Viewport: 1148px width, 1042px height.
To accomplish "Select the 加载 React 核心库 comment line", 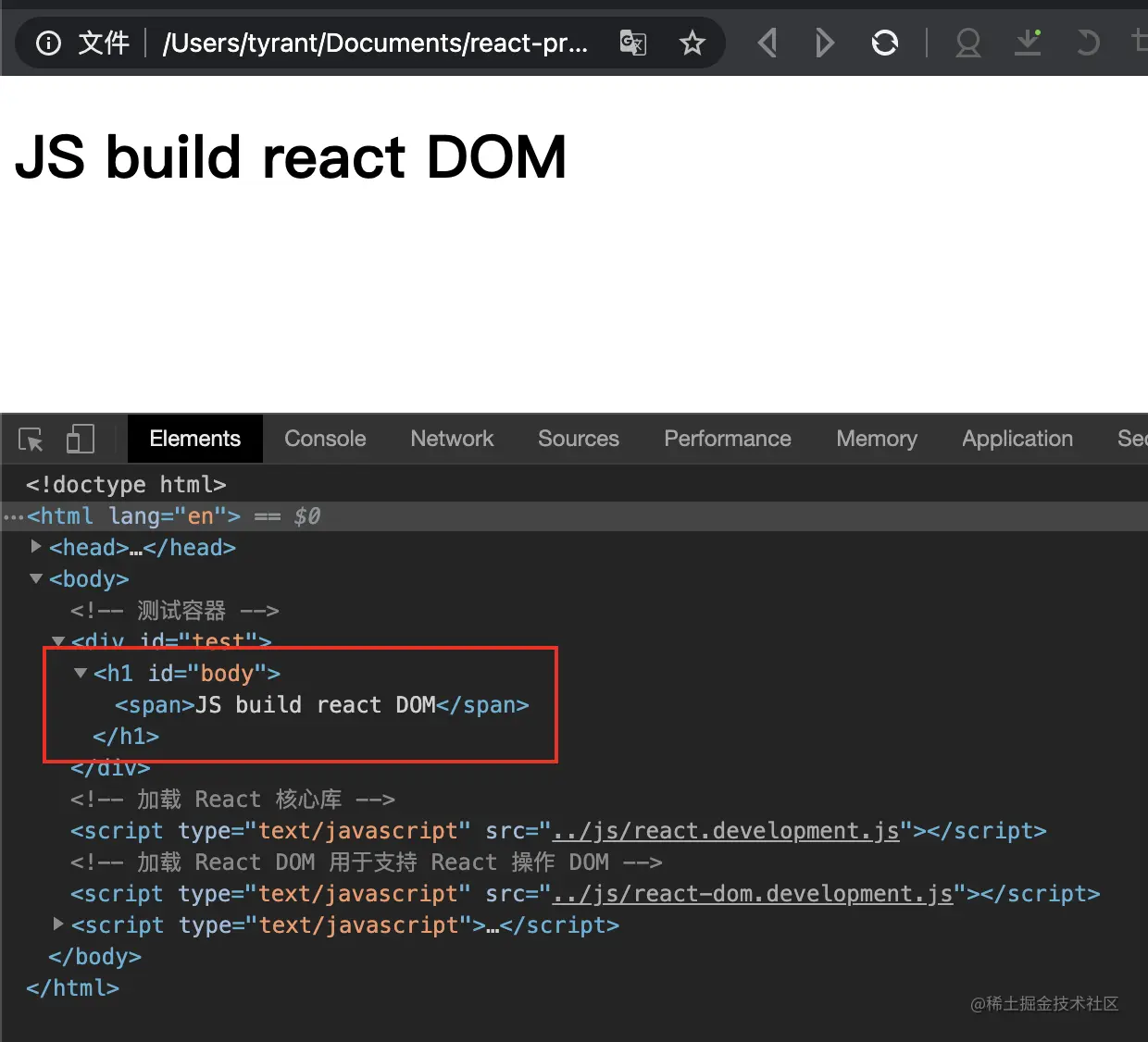I will coord(232,799).
